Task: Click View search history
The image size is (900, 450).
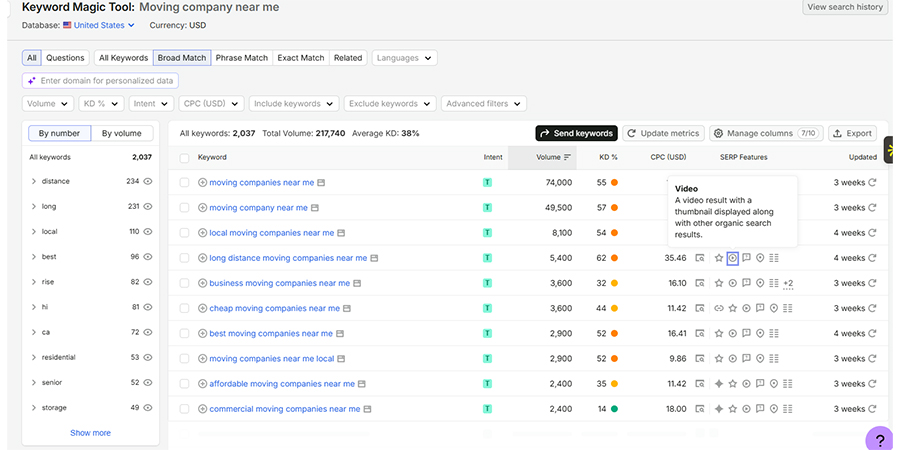Action: (845, 7)
